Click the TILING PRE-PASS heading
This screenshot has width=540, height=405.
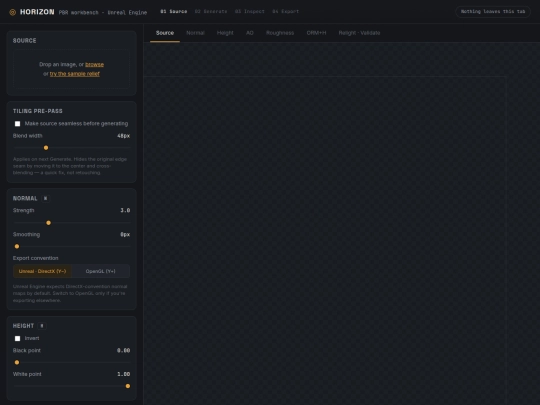tap(38, 111)
